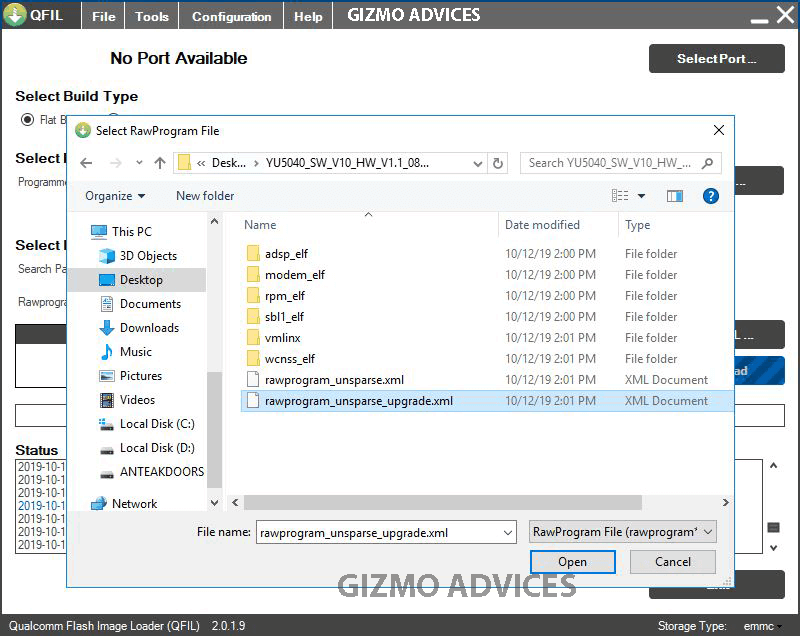800x636 pixels.
Task: Close the Select RawProgram File dialog
Action: tap(718, 131)
